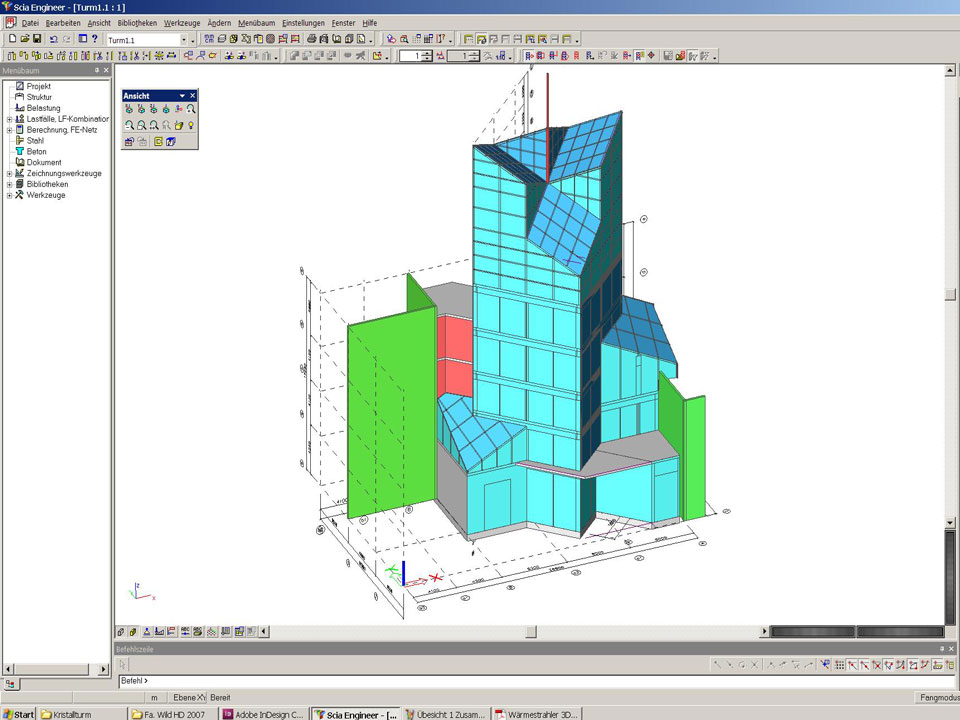Click the Help question mark icon
Viewport: 960px width, 720px height.
pos(95,39)
